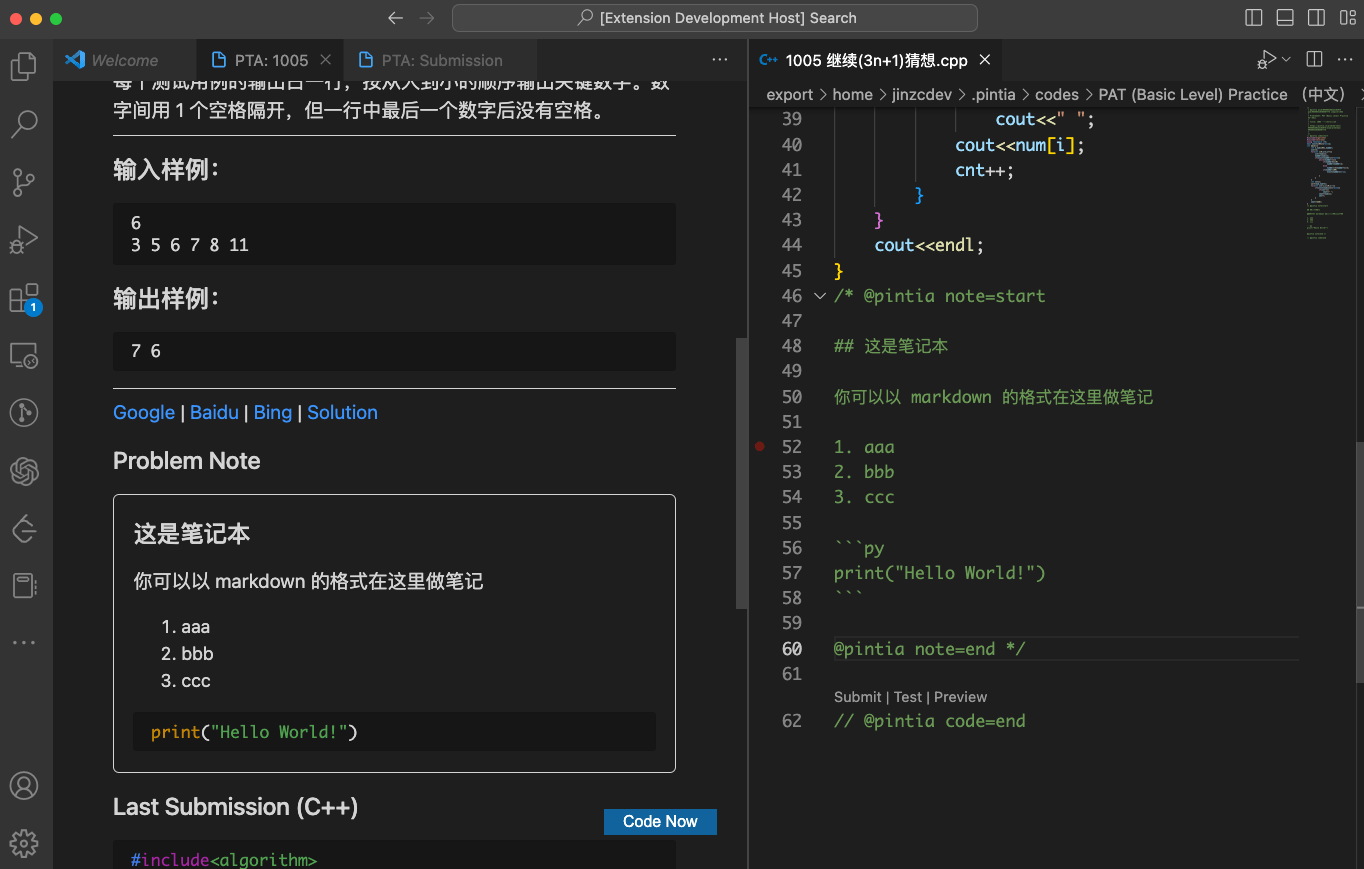The image size is (1364, 869).
Task: Click the 'Problem Note' heading
Action: (186, 461)
